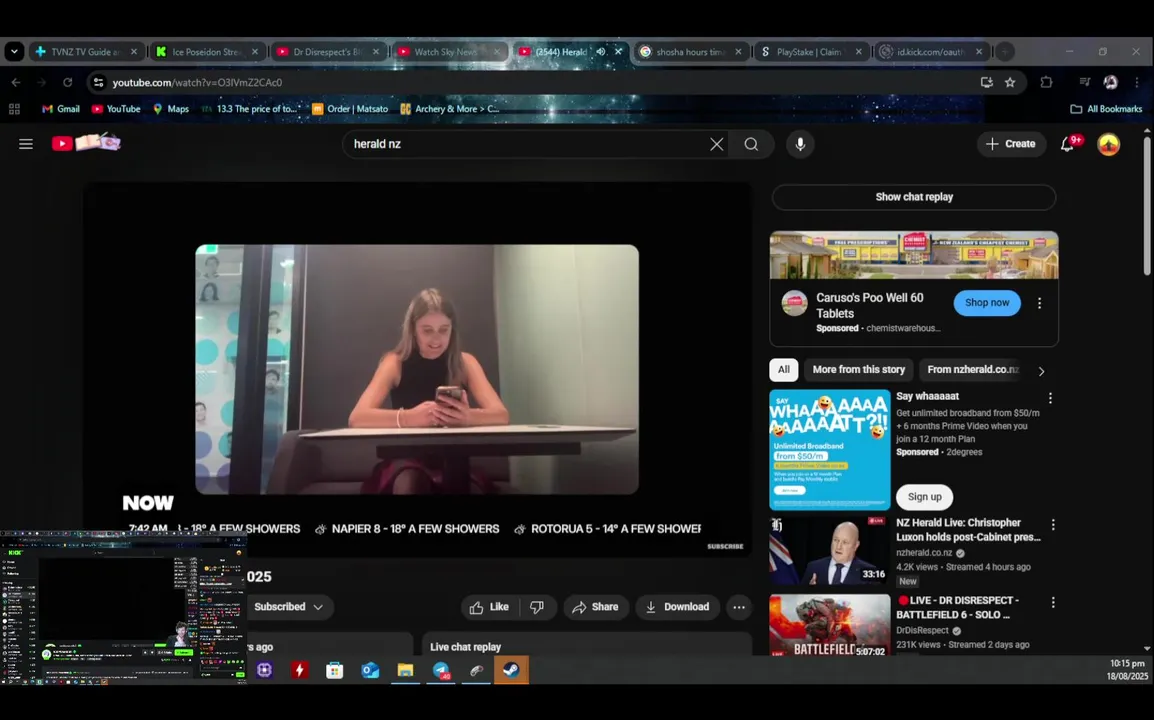Open Chrome profile avatar
Screen dimensions: 1154x720
(1111, 82)
